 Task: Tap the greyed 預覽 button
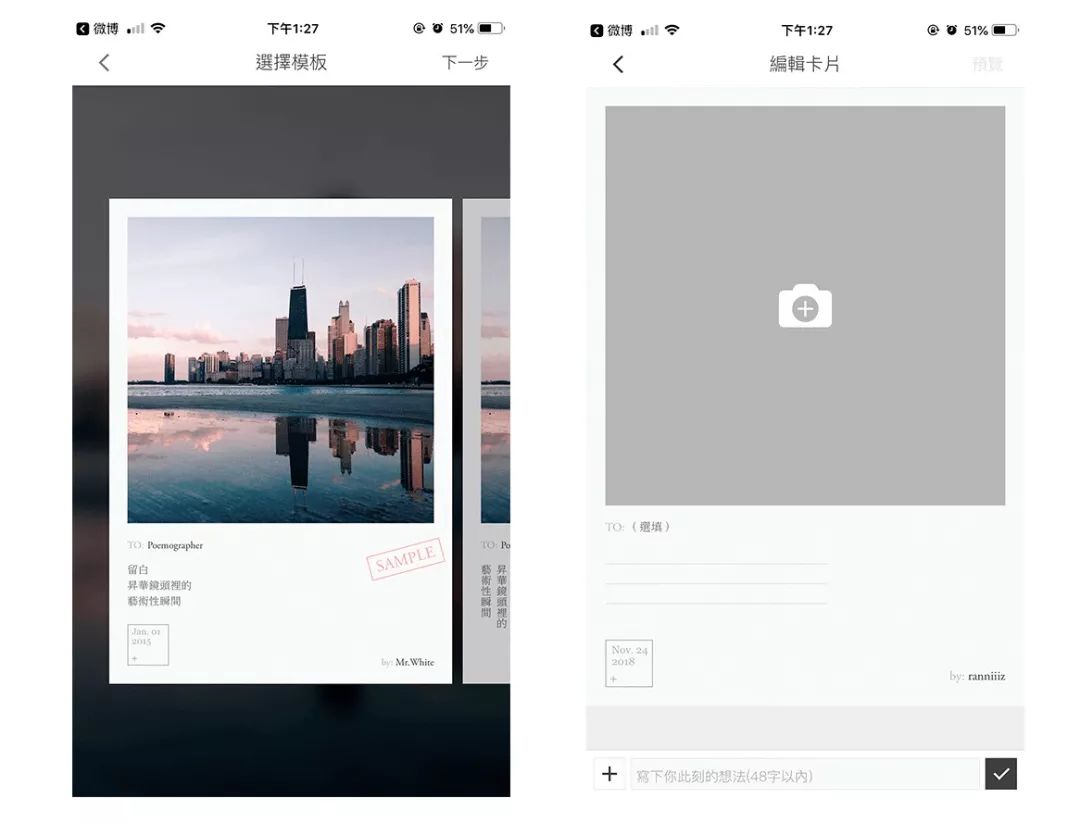(987, 64)
